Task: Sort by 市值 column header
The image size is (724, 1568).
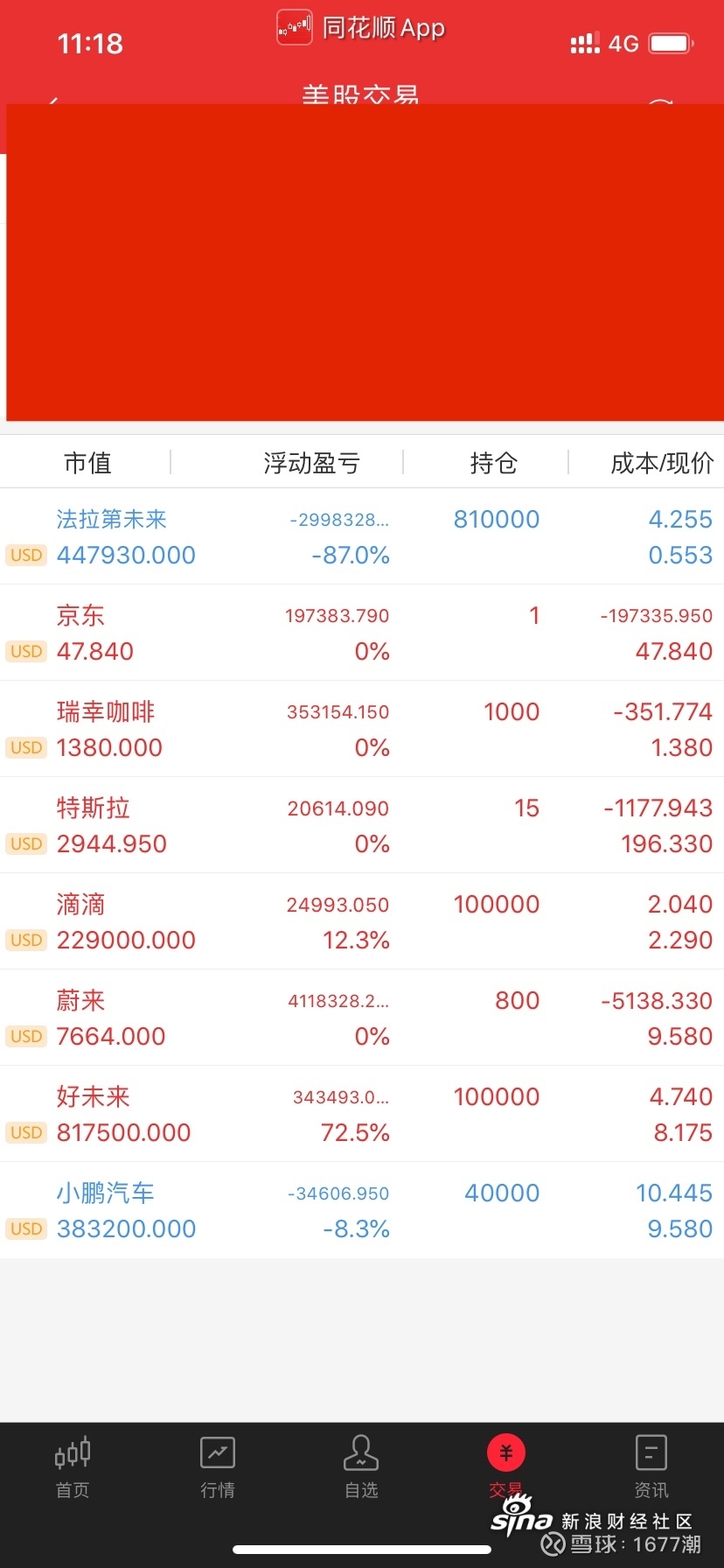Action: point(87,463)
